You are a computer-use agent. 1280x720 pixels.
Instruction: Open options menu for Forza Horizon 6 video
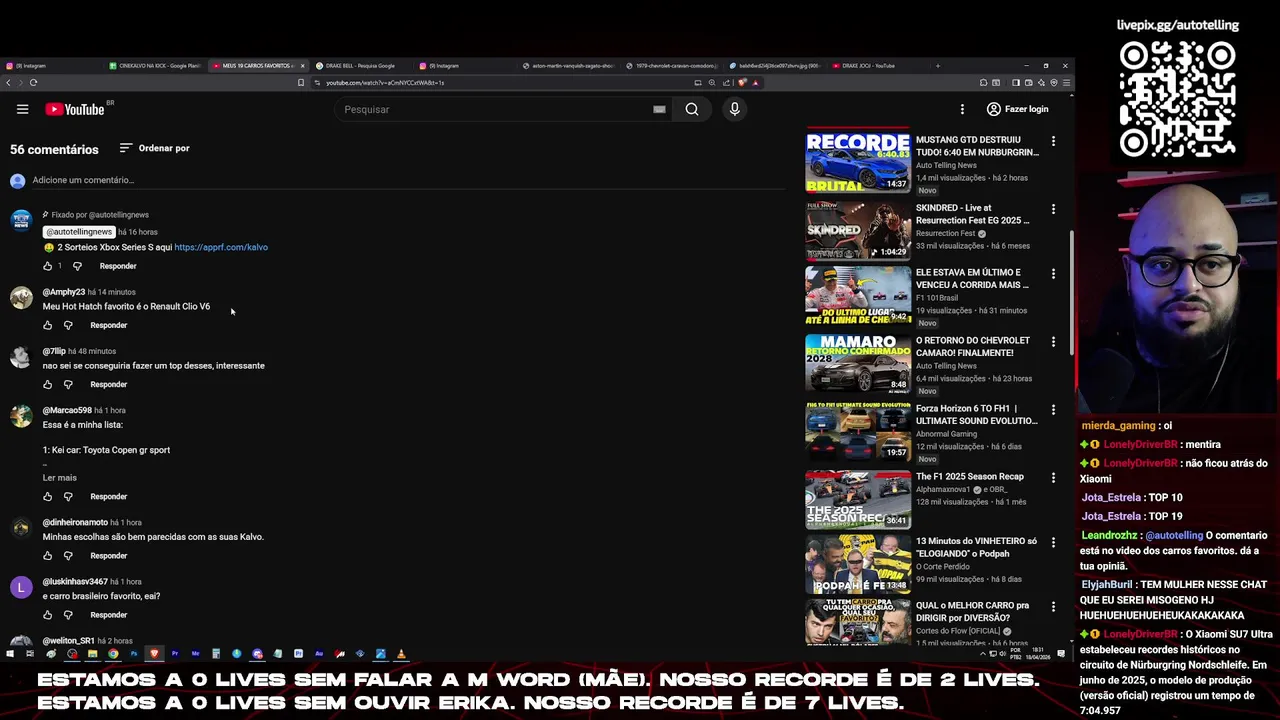1053,409
